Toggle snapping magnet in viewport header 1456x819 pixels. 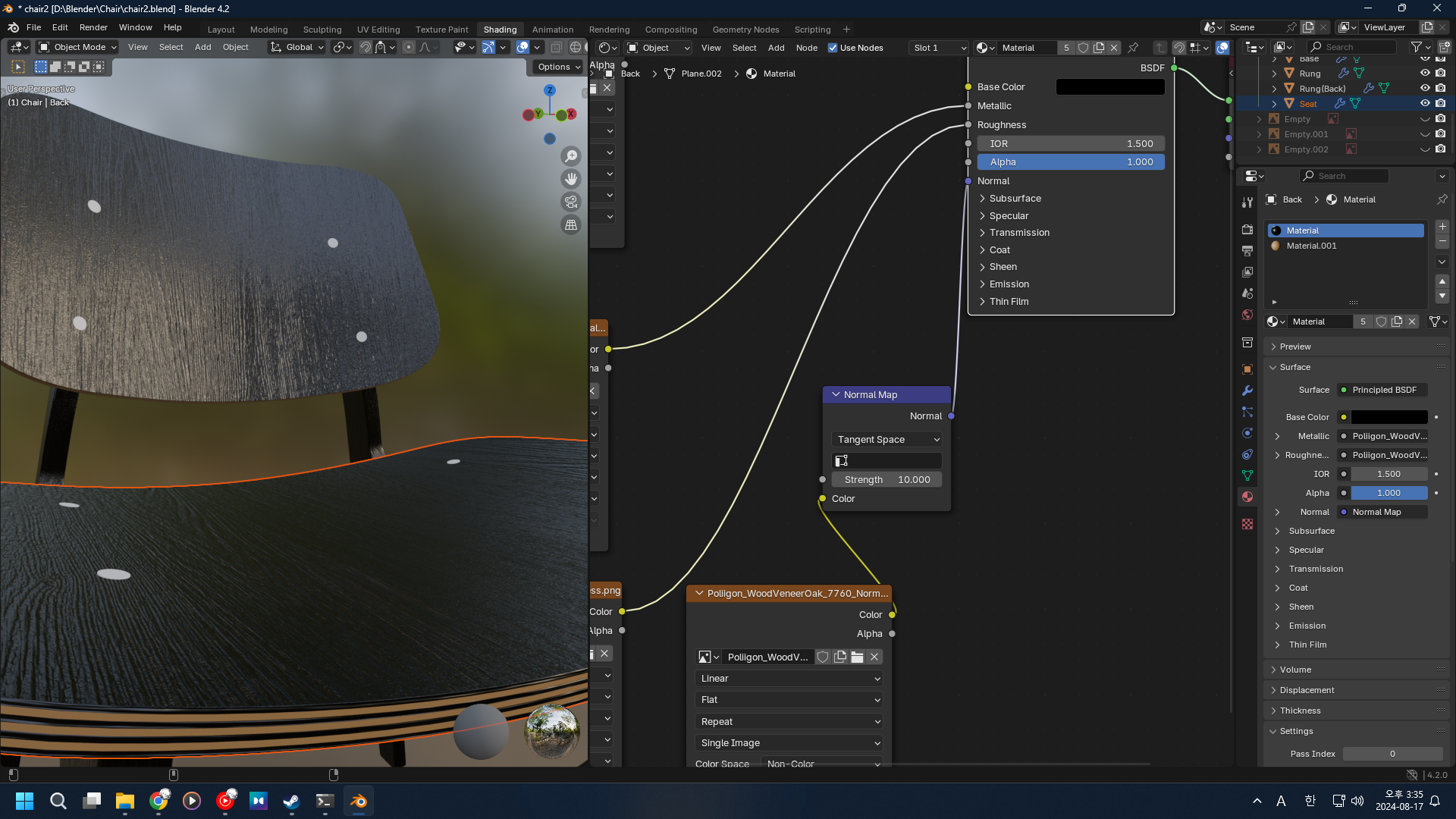pyautogui.click(x=366, y=47)
